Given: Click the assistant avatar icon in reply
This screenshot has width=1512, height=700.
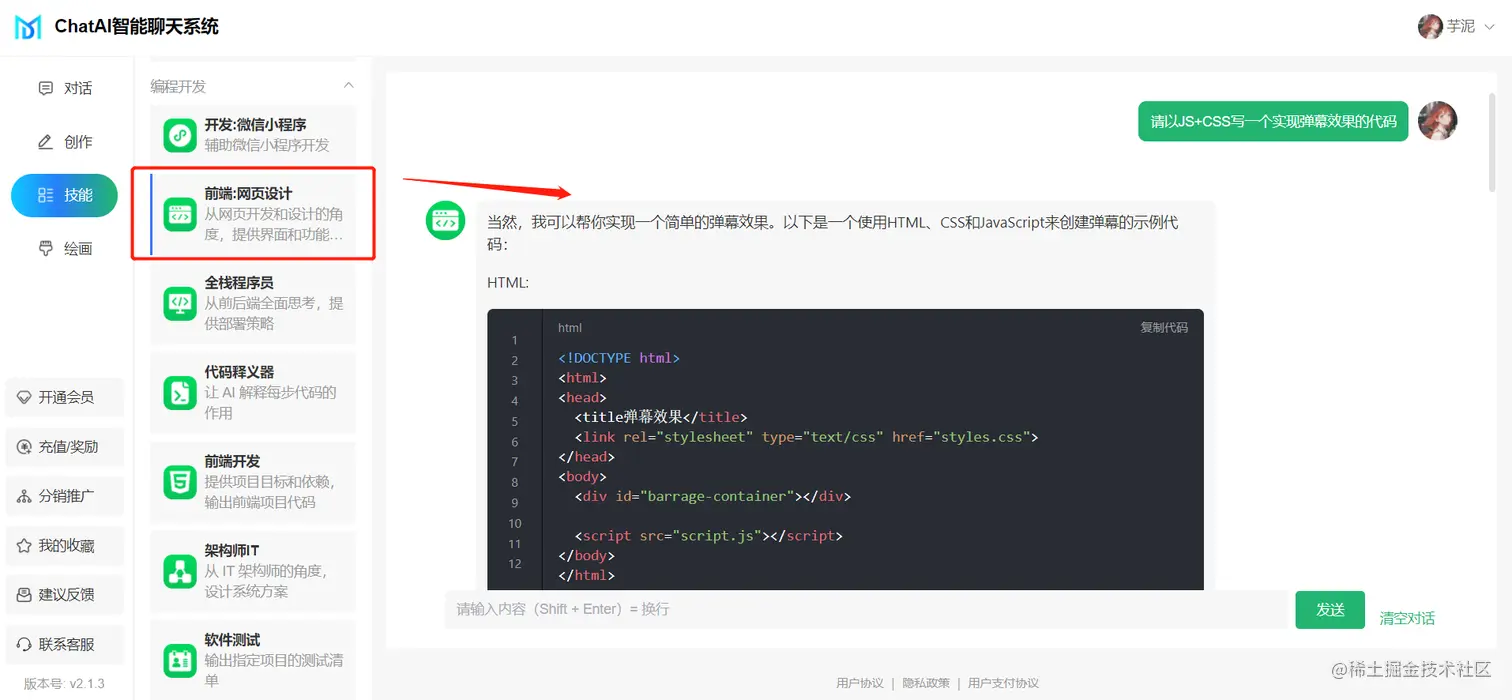Looking at the screenshot, I should pyautogui.click(x=446, y=220).
